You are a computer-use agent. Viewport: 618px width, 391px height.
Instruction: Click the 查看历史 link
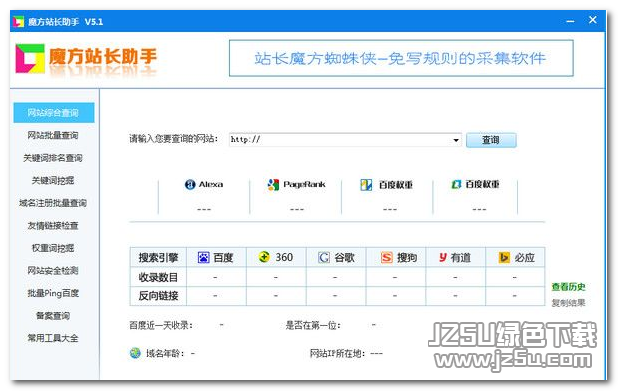[x=568, y=287]
